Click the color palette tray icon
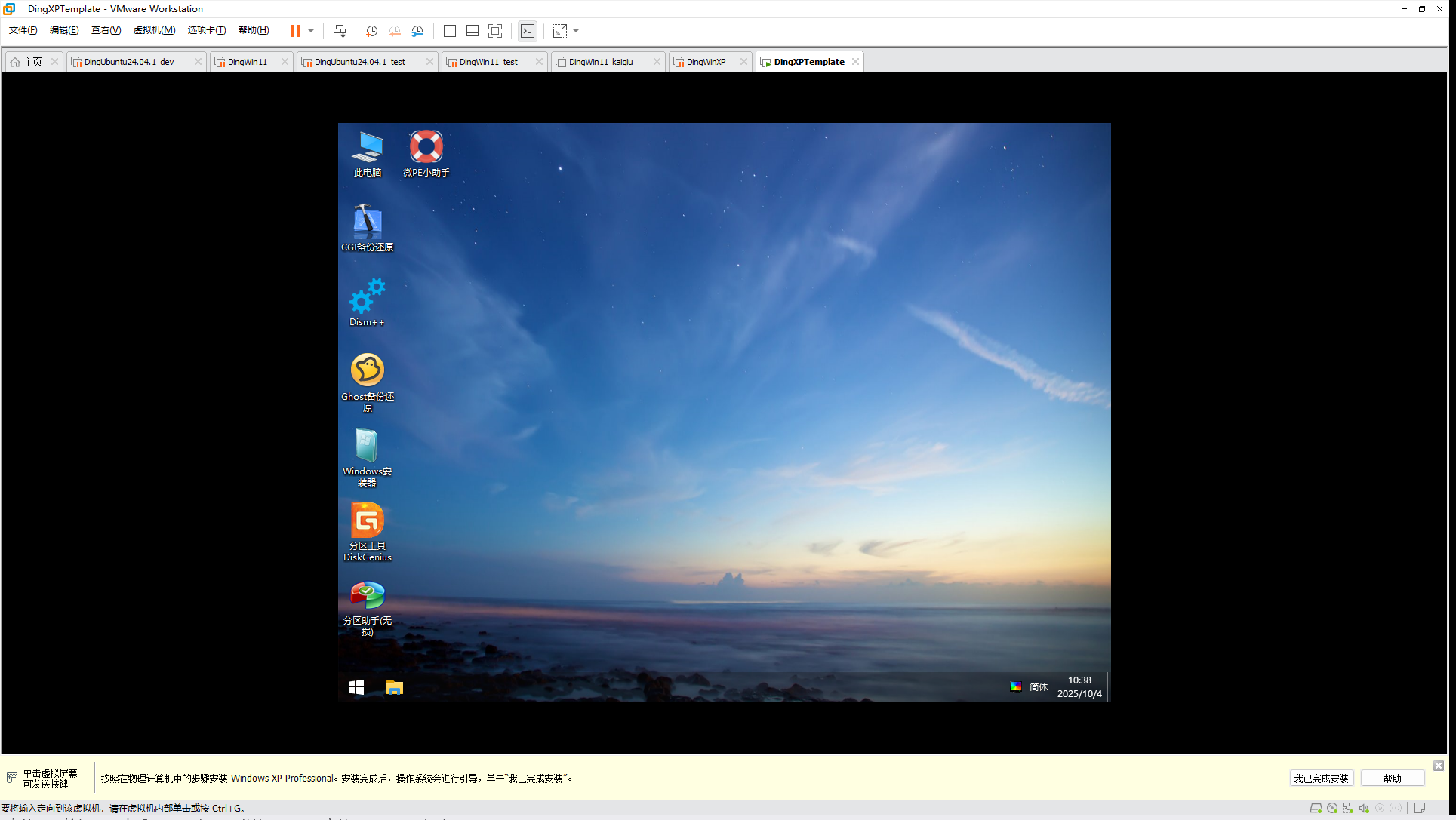Screen dimensions: 1456x820 click(1016, 686)
